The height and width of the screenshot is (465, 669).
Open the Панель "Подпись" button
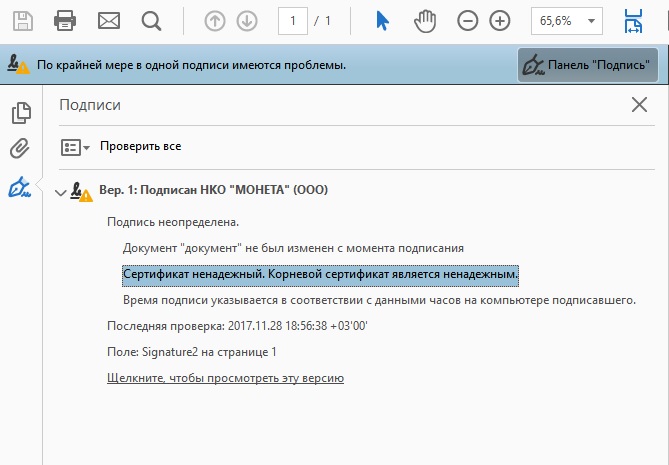click(x=587, y=65)
